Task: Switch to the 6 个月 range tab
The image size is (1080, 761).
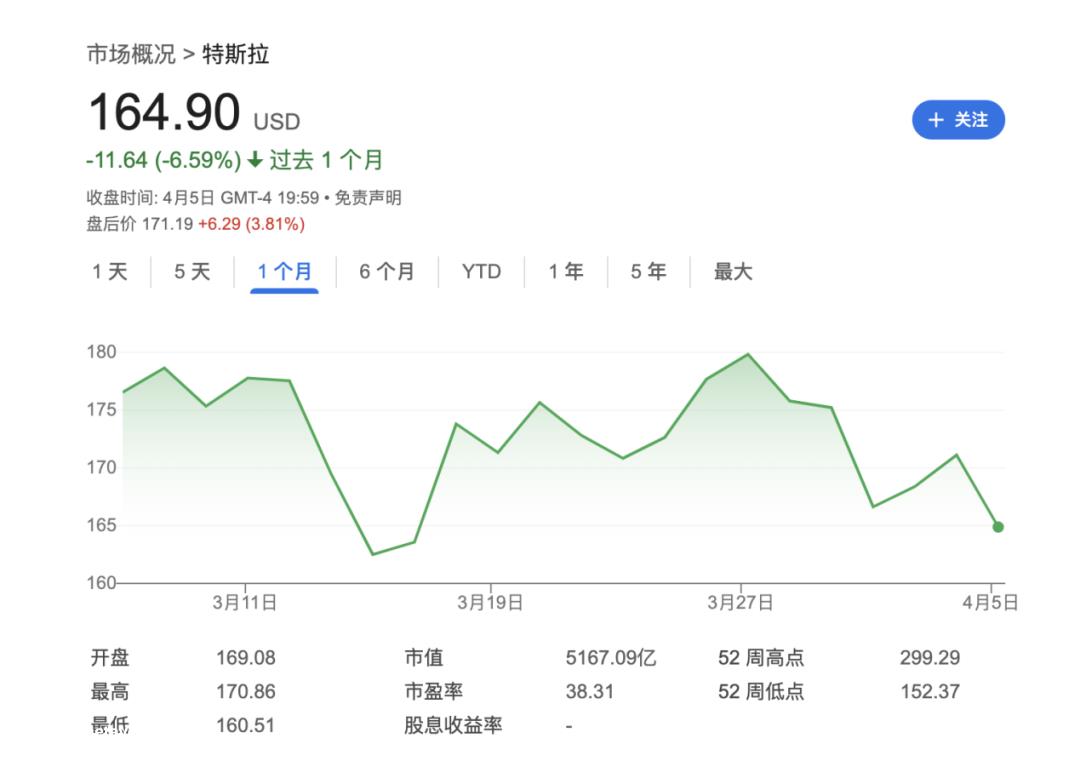Action: [386, 271]
